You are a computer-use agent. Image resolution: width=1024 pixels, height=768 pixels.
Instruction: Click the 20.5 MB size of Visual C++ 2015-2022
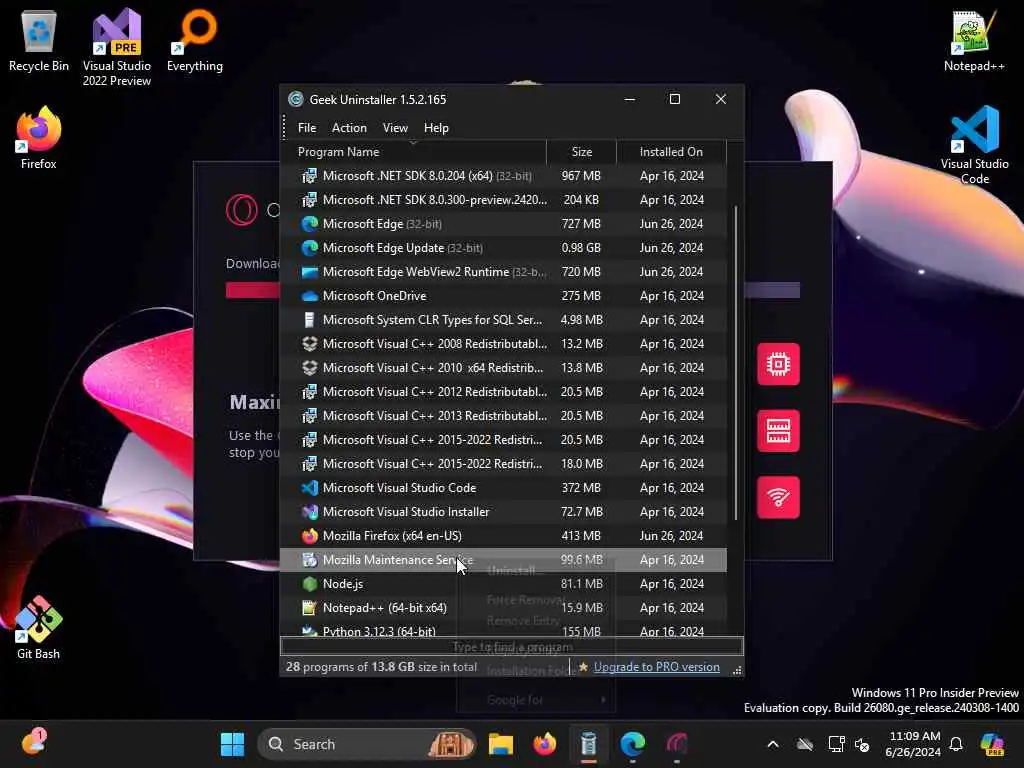(x=581, y=440)
